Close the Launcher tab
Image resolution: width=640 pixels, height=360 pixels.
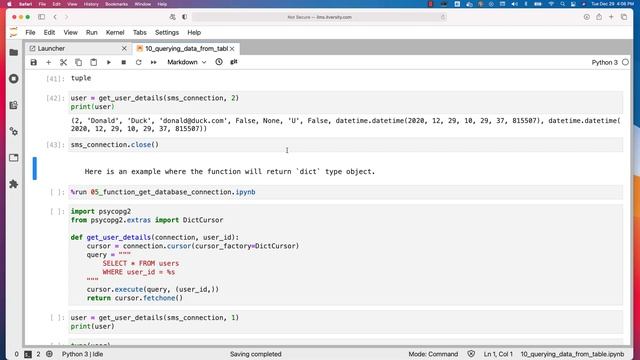click(124, 49)
